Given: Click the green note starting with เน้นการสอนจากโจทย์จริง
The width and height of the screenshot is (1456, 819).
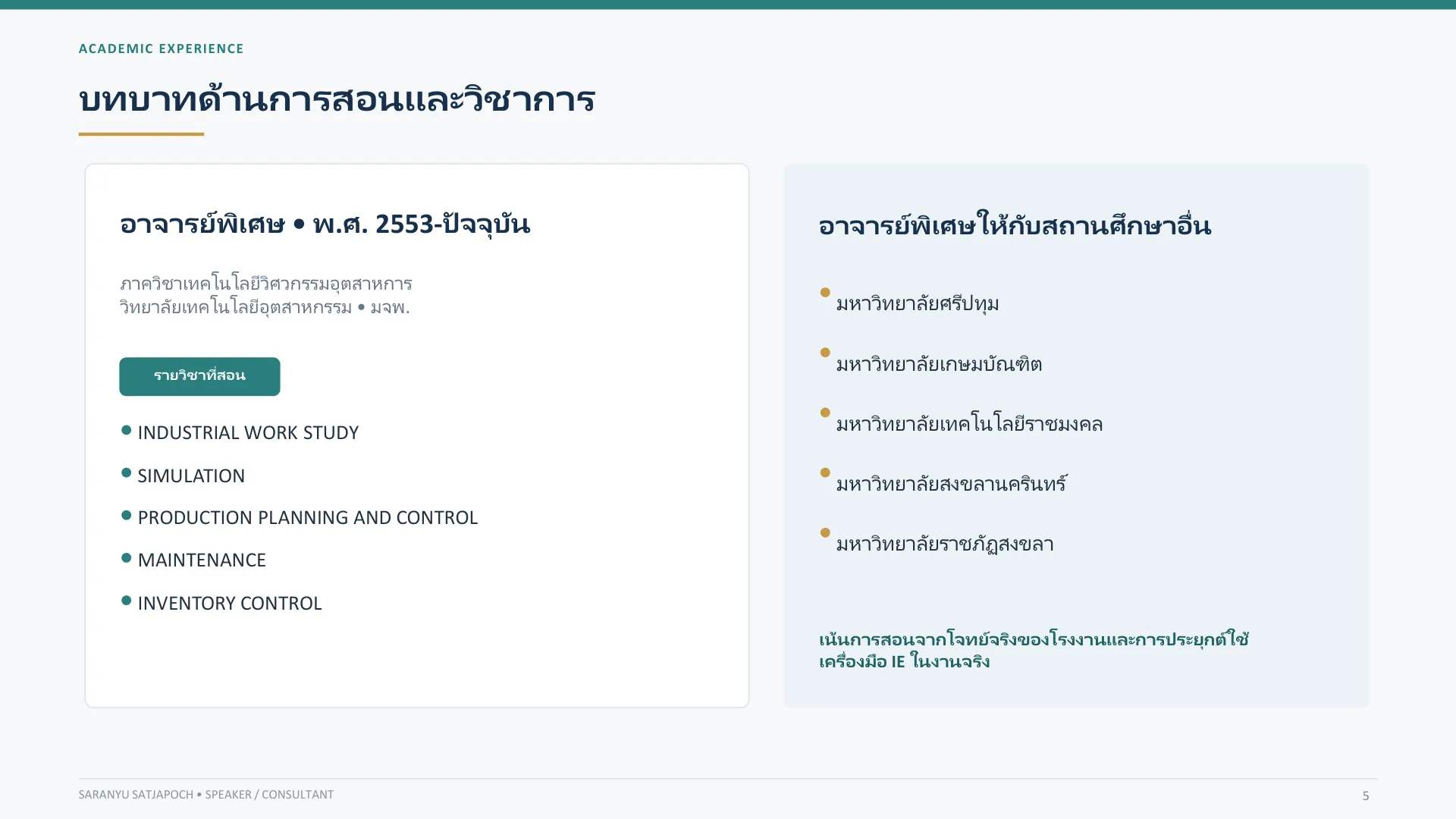Looking at the screenshot, I should click(x=1034, y=650).
